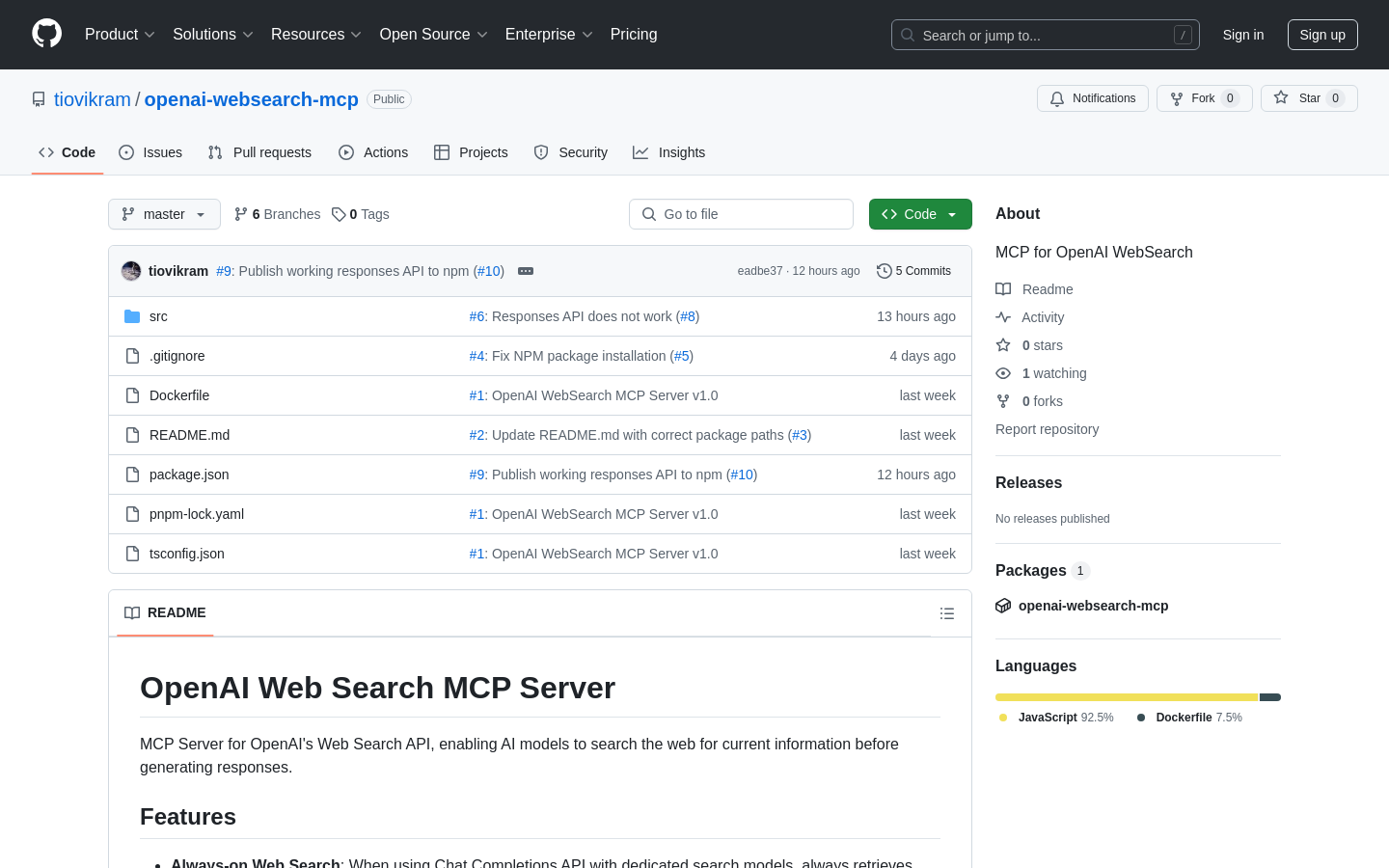Click tiovikram's avatar in the commit bar
Viewport: 1389px width, 868px height.
tap(131, 271)
